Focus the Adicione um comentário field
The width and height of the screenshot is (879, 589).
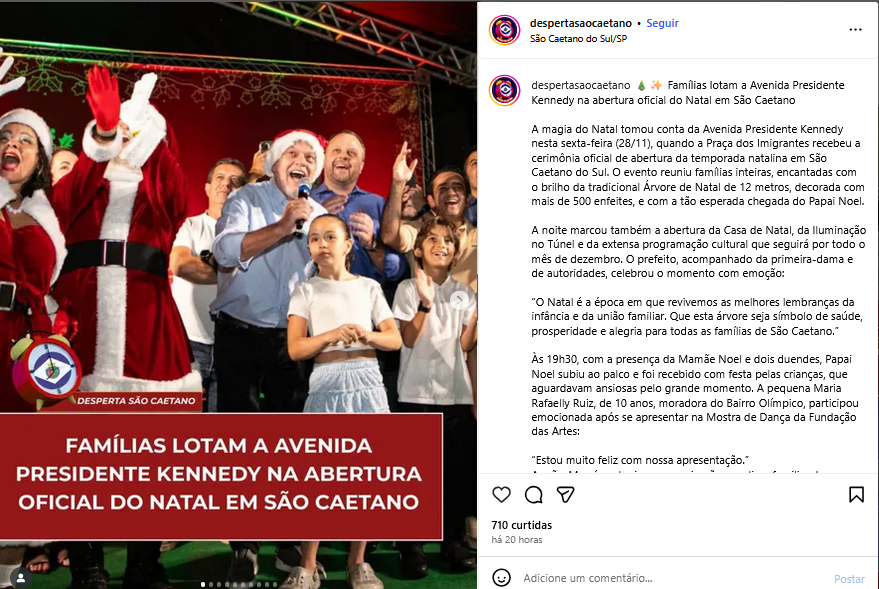coord(673,578)
